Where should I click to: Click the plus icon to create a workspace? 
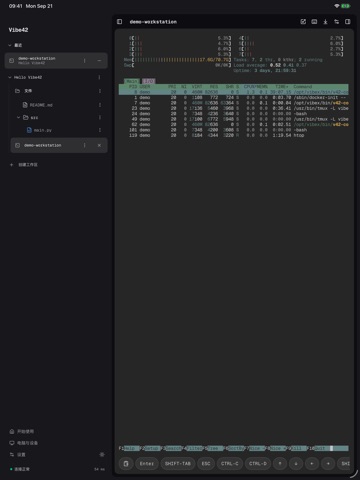coord(11,165)
